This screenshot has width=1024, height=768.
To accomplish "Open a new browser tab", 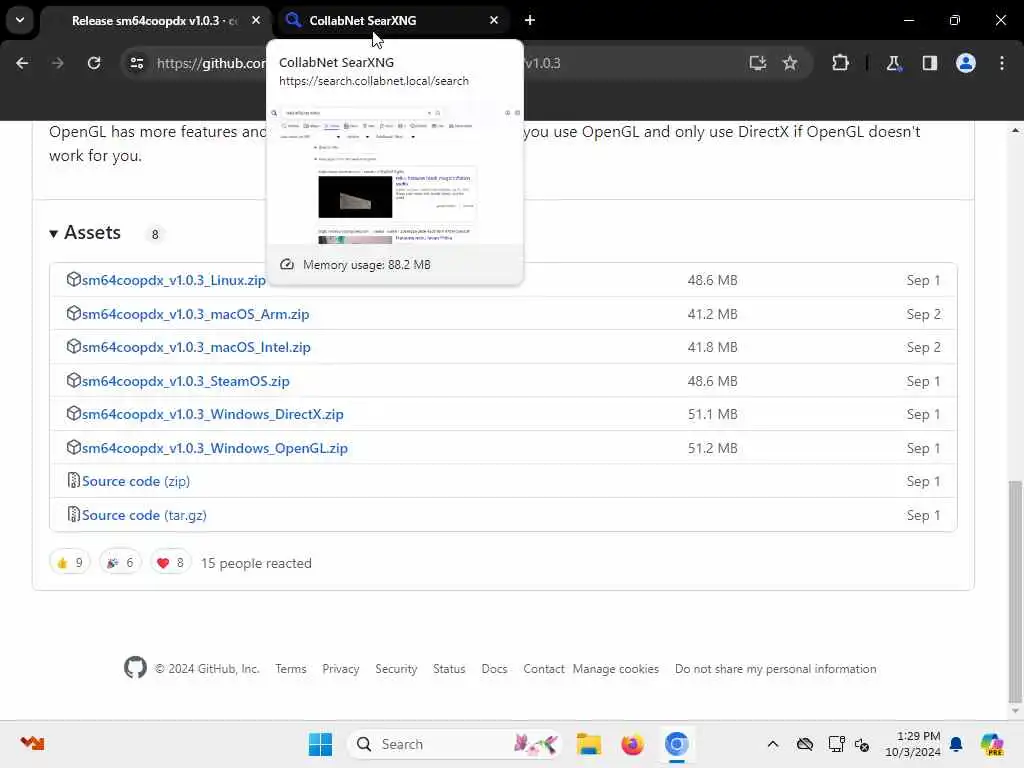I will click(x=530, y=20).
